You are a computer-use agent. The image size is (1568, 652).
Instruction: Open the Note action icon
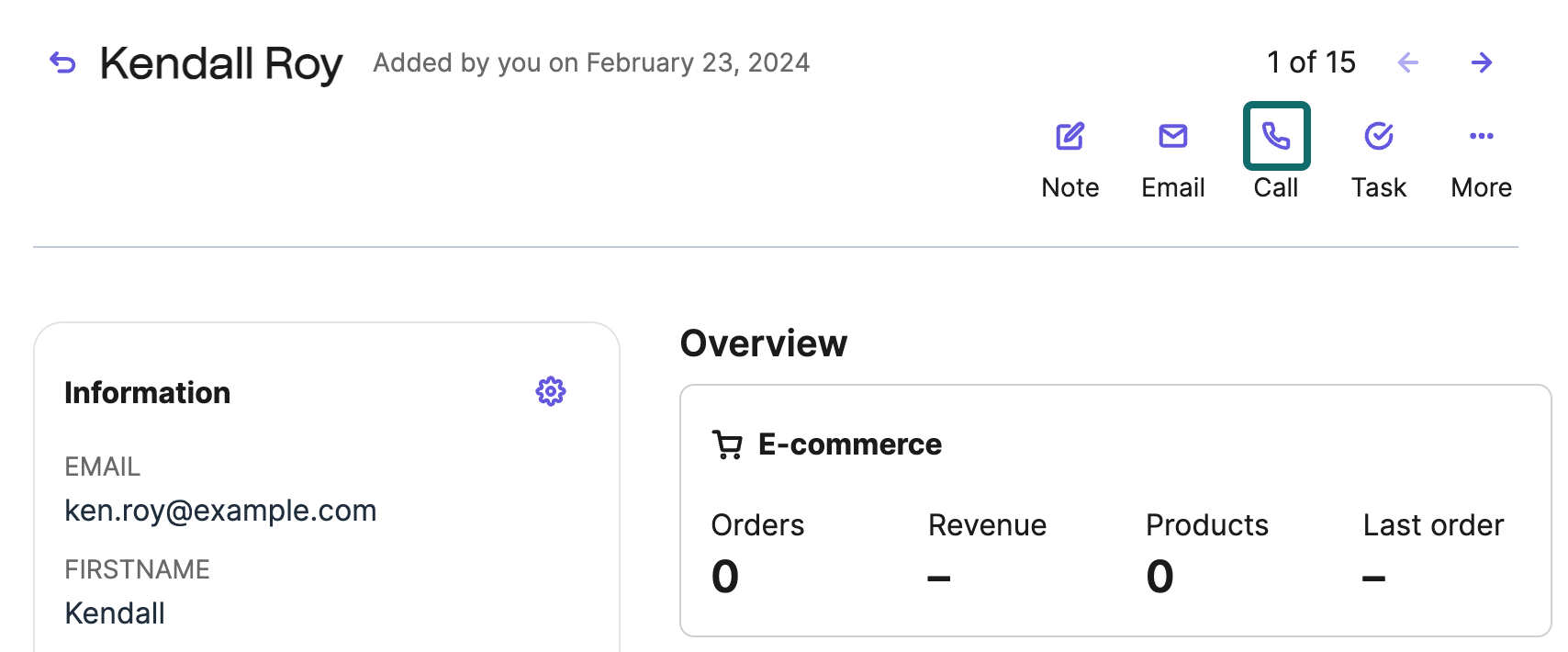point(1070,137)
